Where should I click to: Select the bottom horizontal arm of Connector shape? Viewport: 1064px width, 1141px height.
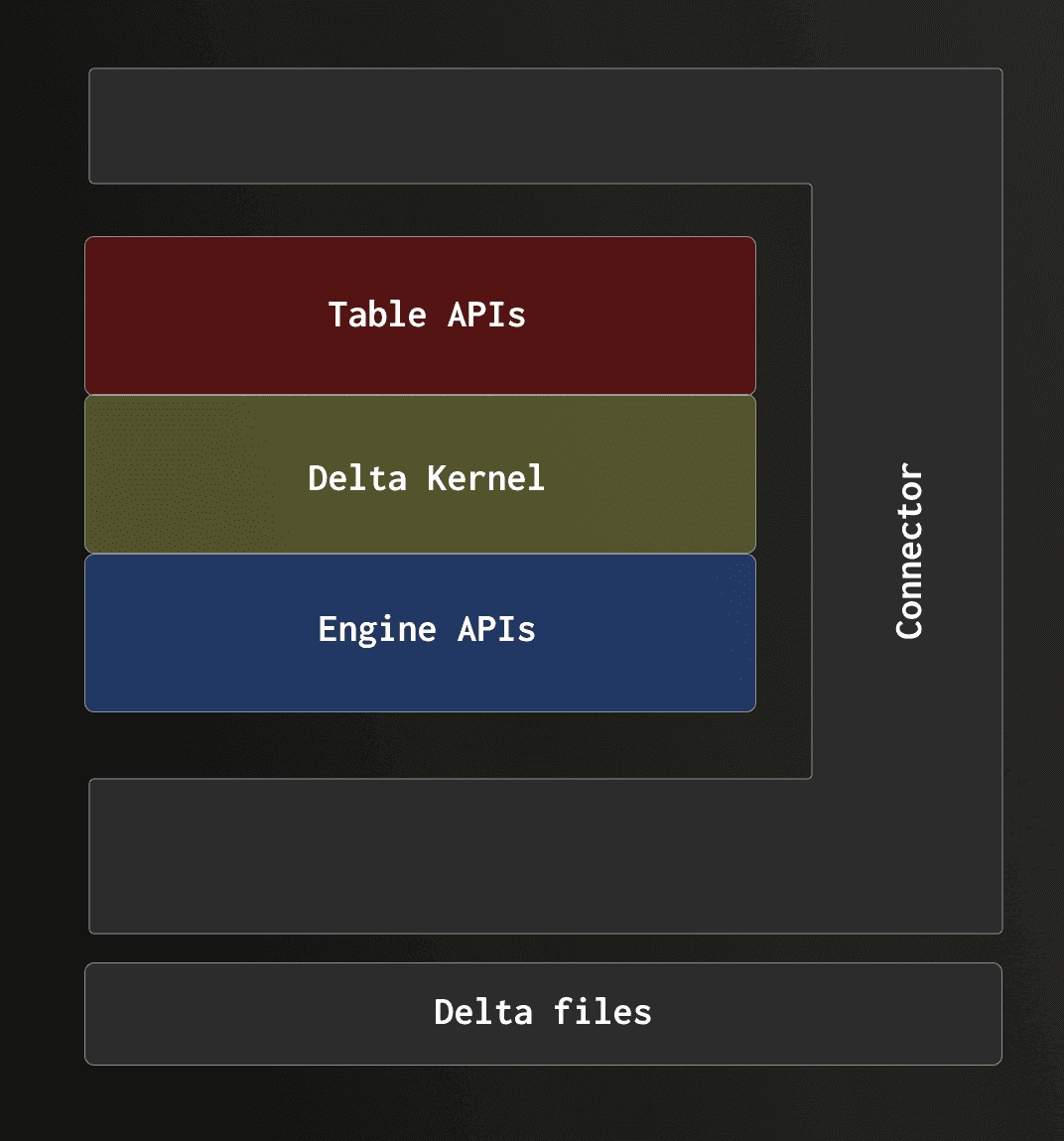[x=450, y=855]
